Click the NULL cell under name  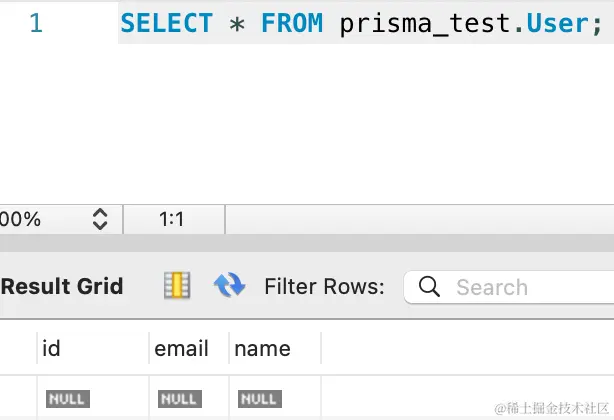(260, 399)
